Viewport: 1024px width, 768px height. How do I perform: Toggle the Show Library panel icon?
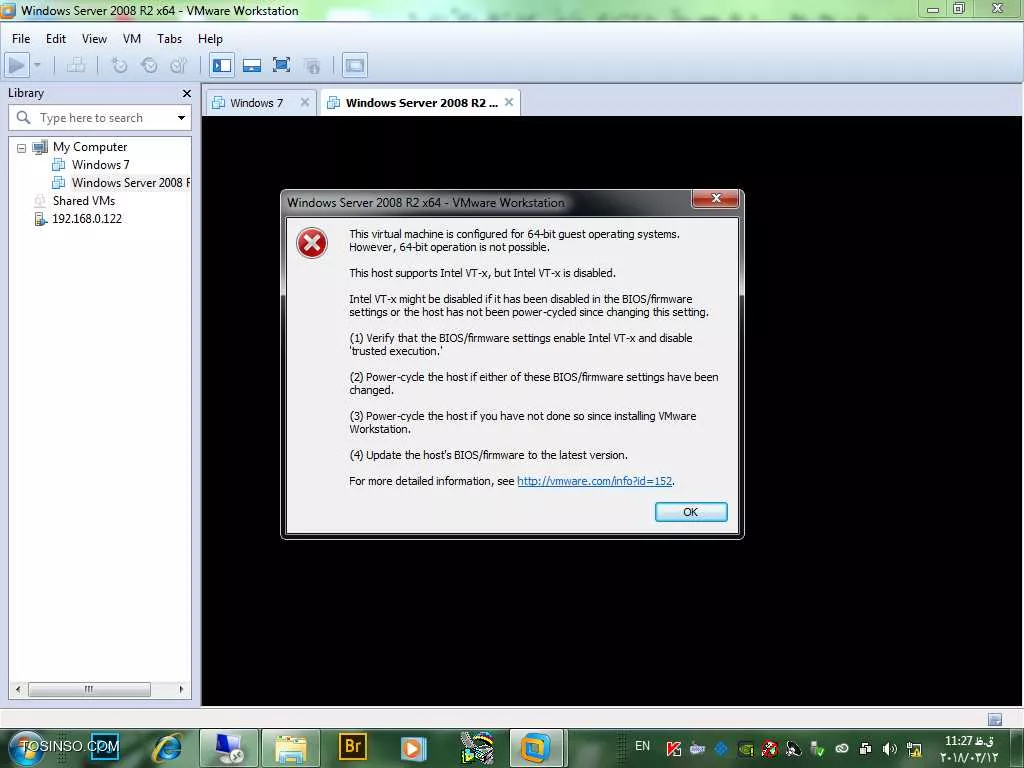[222, 65]
